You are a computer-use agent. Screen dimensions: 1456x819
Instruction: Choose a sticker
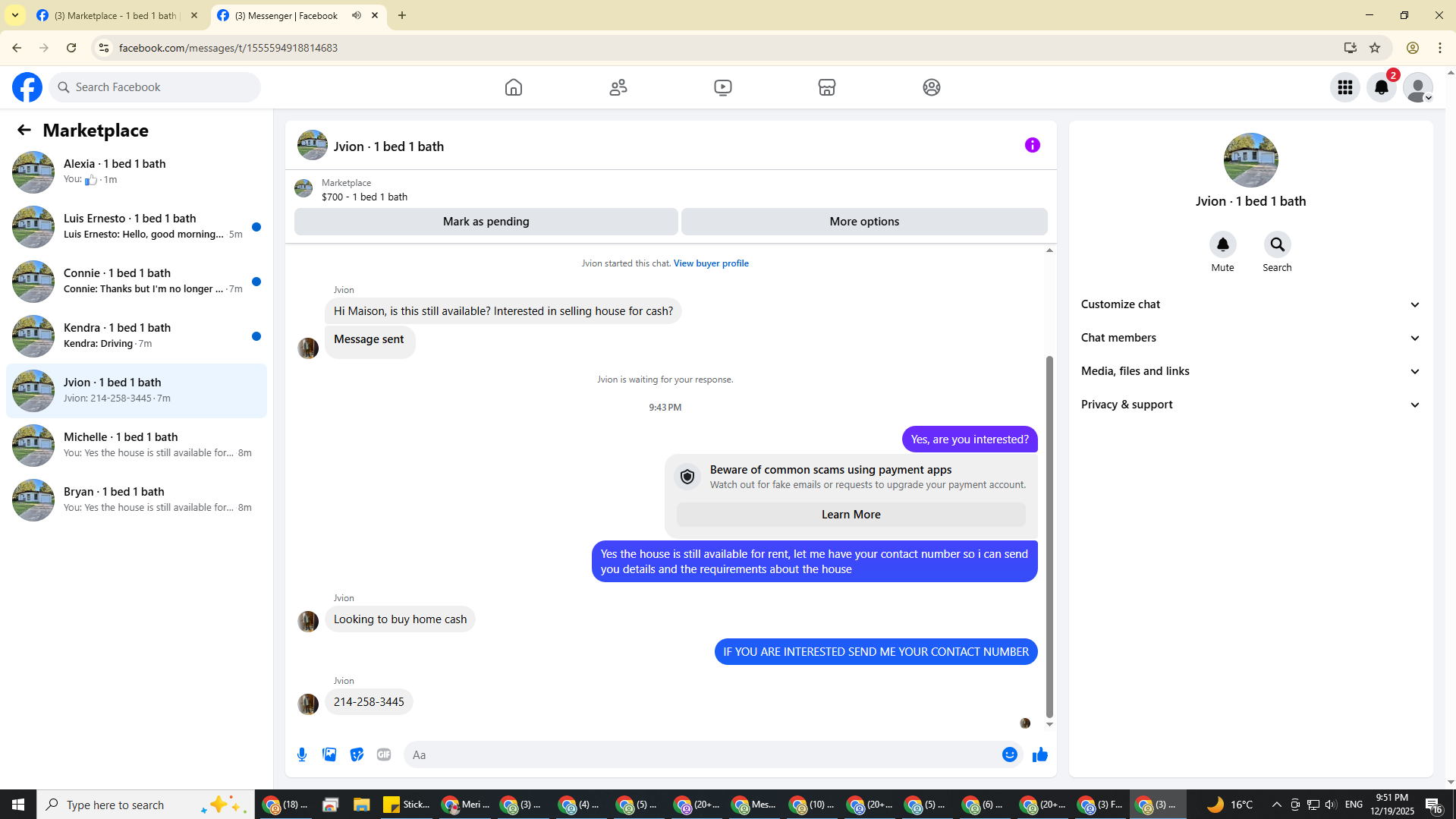(357, 754)
